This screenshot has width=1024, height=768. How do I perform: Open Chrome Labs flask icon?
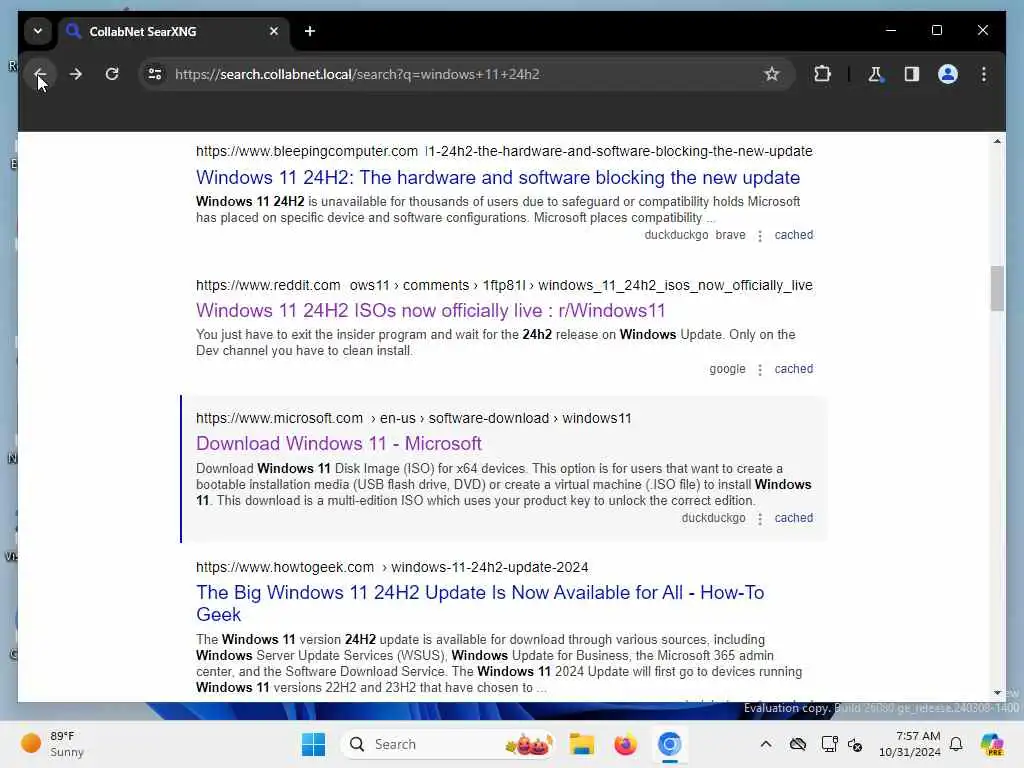875,74
